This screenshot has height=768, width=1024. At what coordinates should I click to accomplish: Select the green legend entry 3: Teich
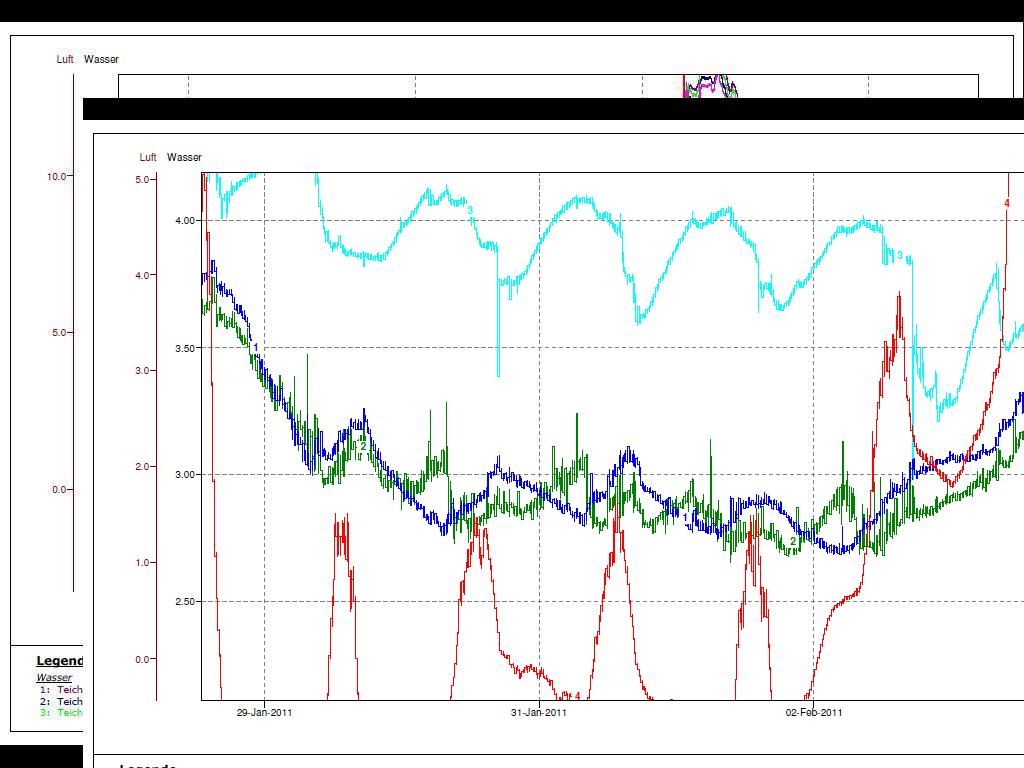[x=61, y=713]
